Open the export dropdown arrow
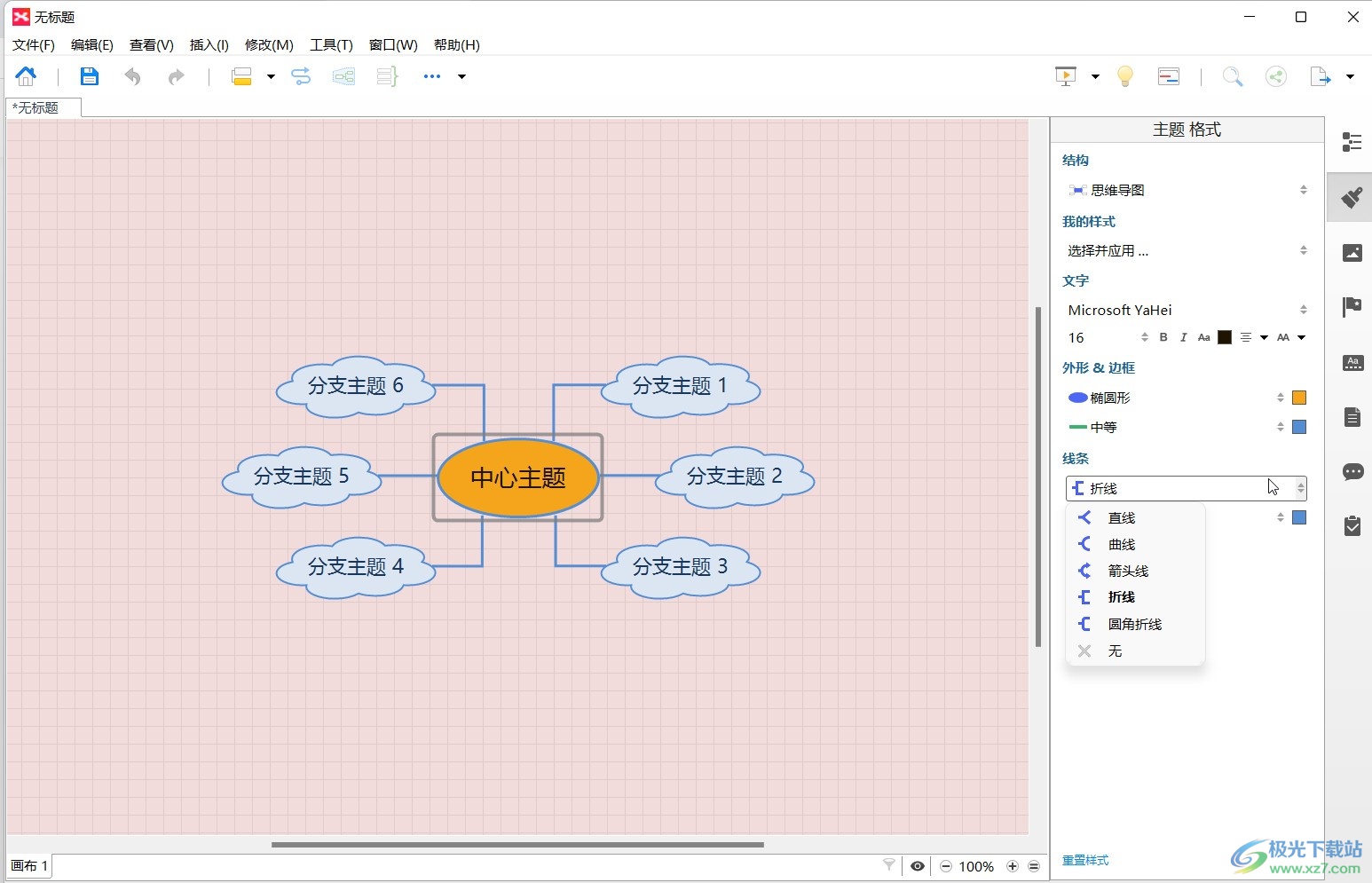The width and height of the screenshot is (1372, 883). coord(1350,76)
